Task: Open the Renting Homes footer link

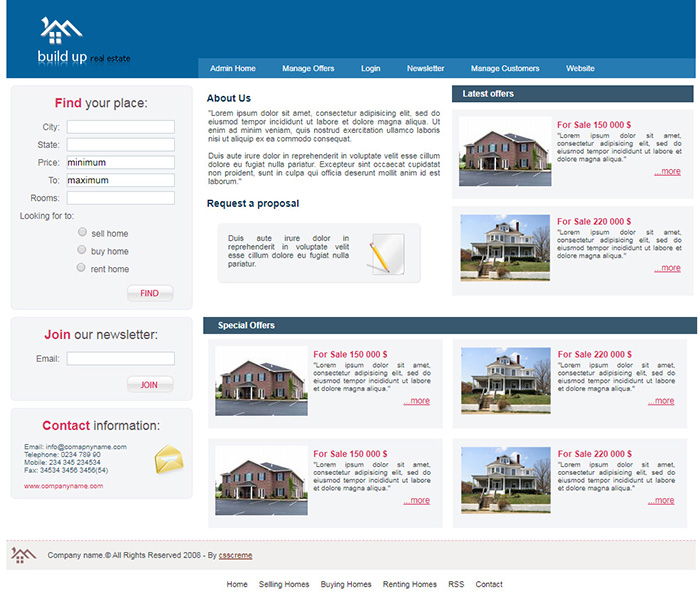Action: pos(410,584)
